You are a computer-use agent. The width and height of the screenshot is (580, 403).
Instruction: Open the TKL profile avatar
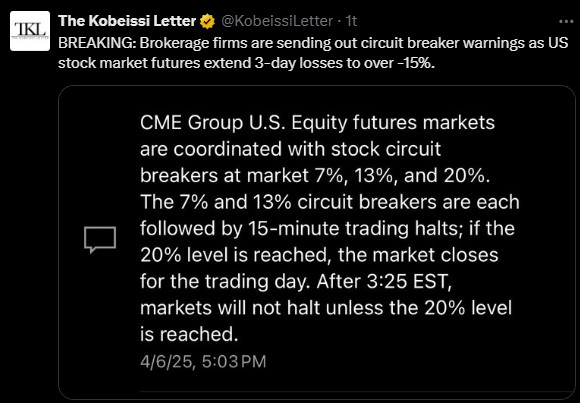(x=30, y=31)
